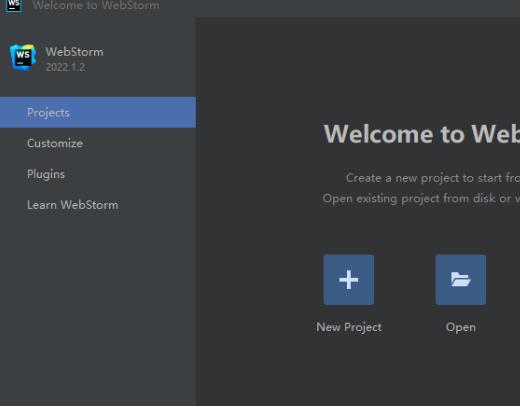The width and height of the screenshot is (520, 406).
Task: Click the WebStorm logo in sidebar
Action: pos(23,57)
